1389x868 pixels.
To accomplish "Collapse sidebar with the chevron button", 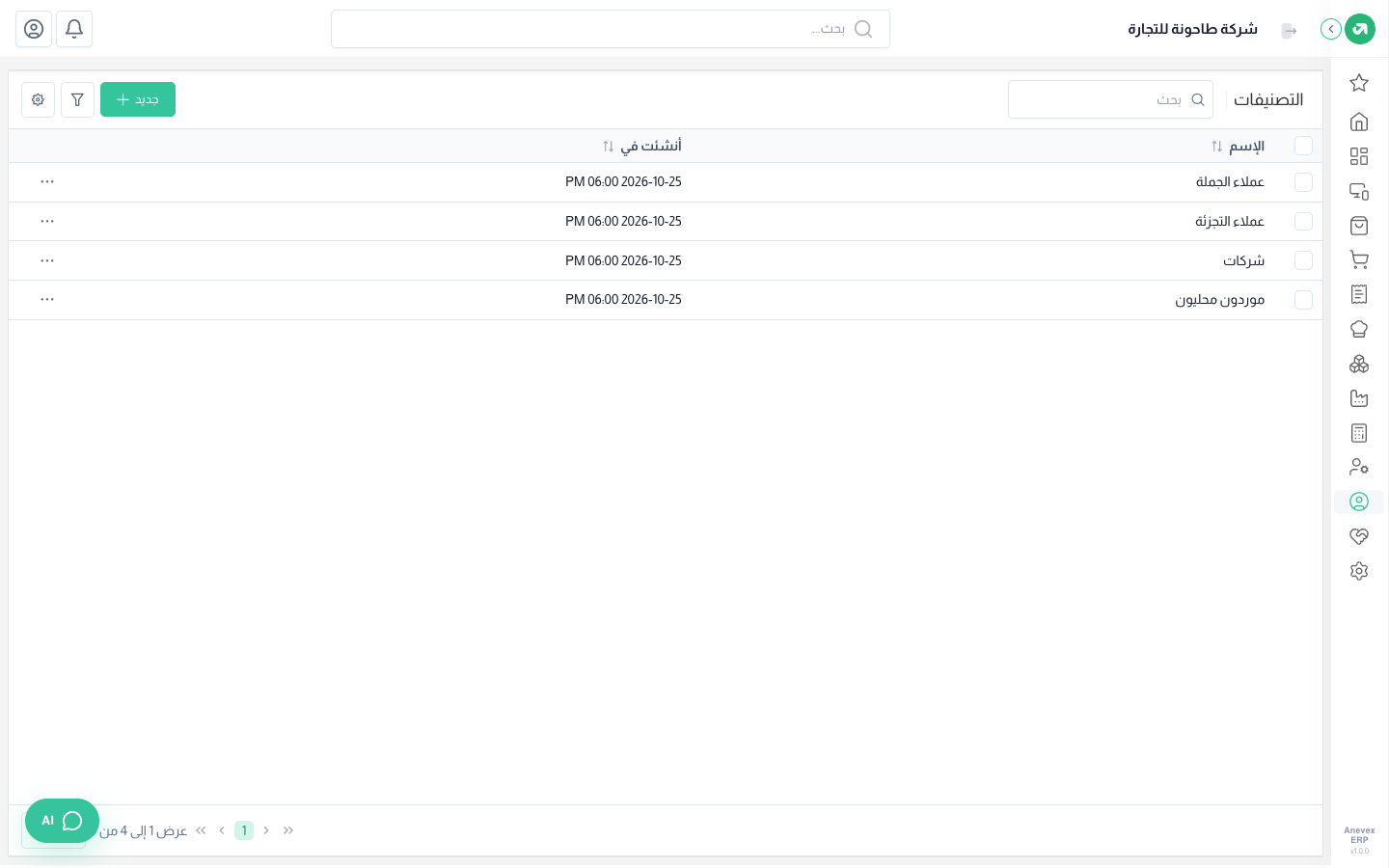I will pyautogui.click(x=1331, y=29).
